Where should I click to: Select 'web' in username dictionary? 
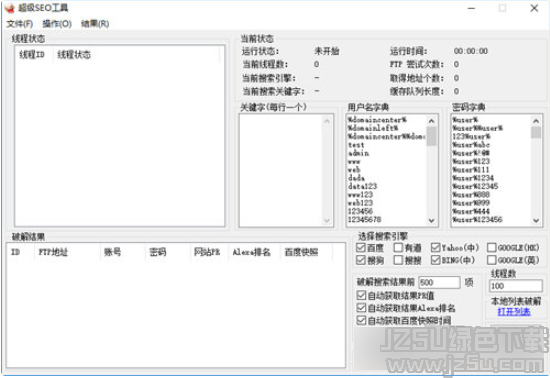(354, 170)
